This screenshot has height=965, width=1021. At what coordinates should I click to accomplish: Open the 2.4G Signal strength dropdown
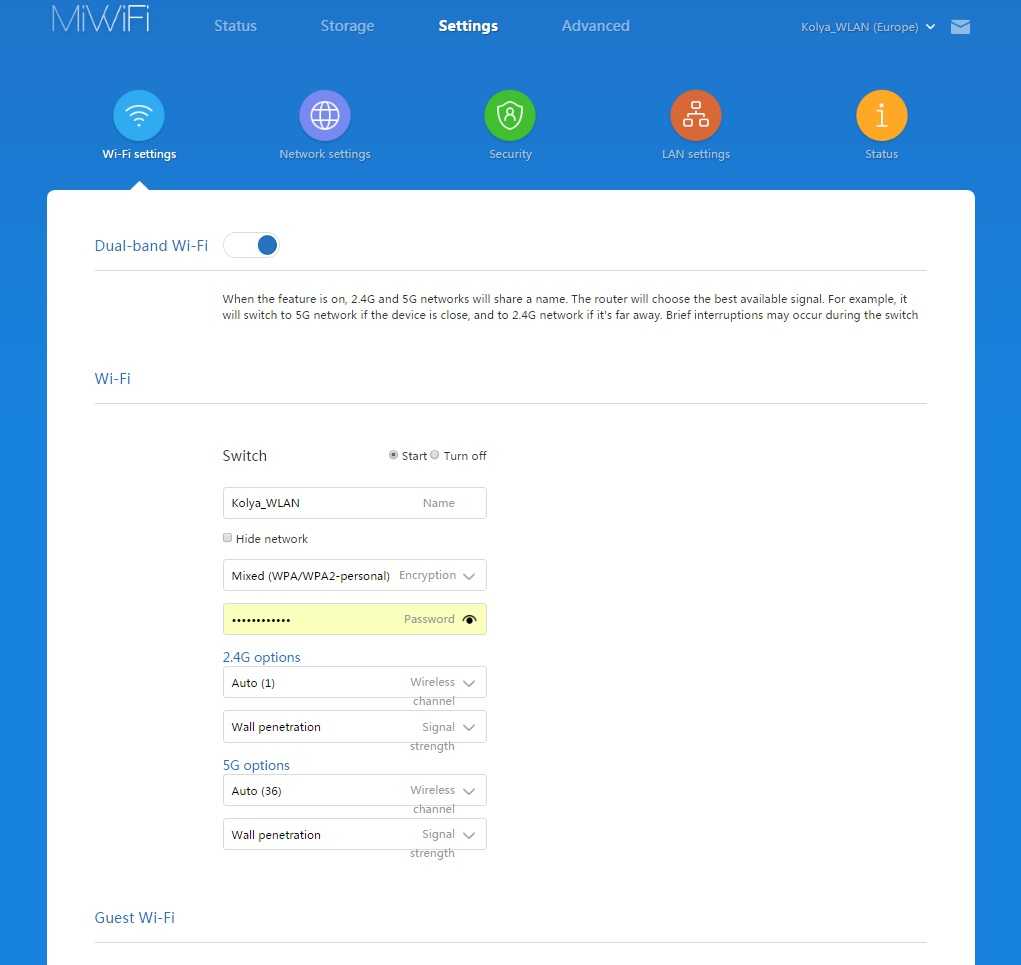point(355,727)
